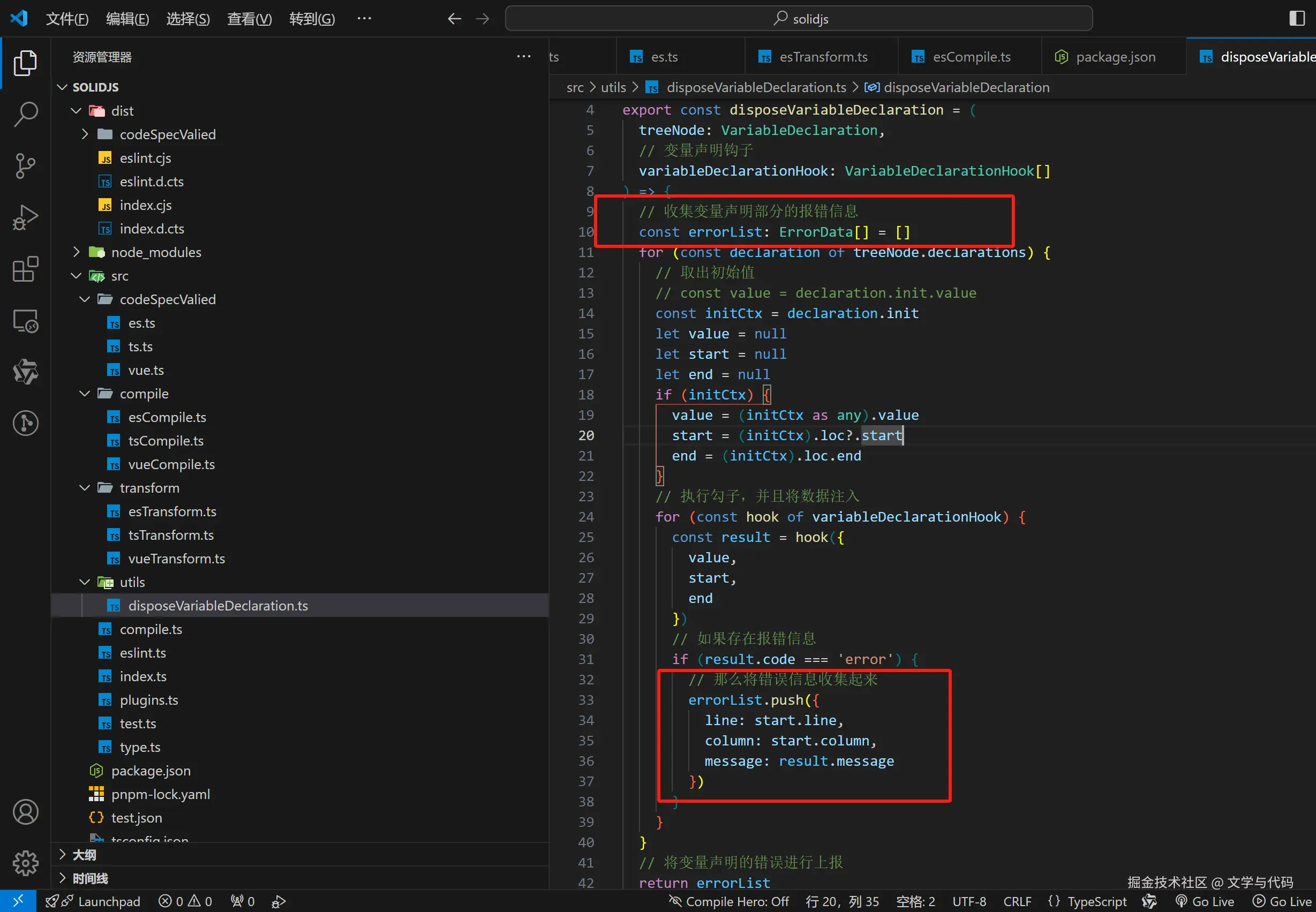The image size is (1316, 912).
Task: Open Run and Debug view
Action: tap(25, 217)
